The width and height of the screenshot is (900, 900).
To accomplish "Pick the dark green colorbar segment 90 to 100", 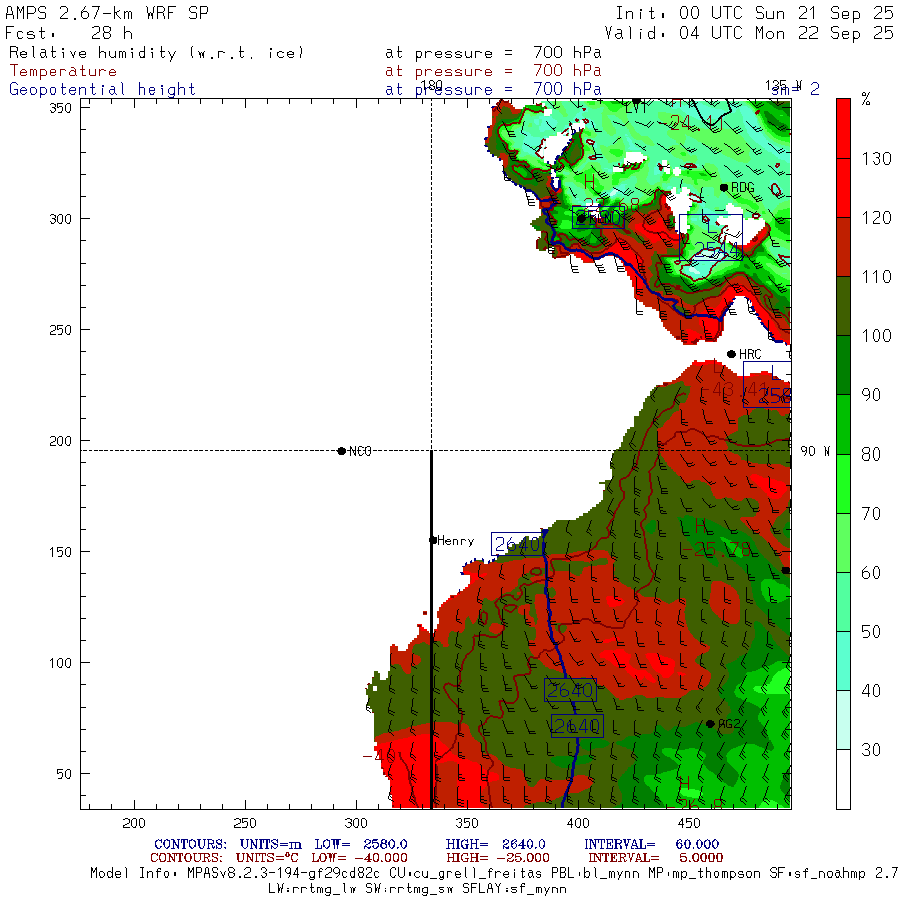I will click(843, 365).
